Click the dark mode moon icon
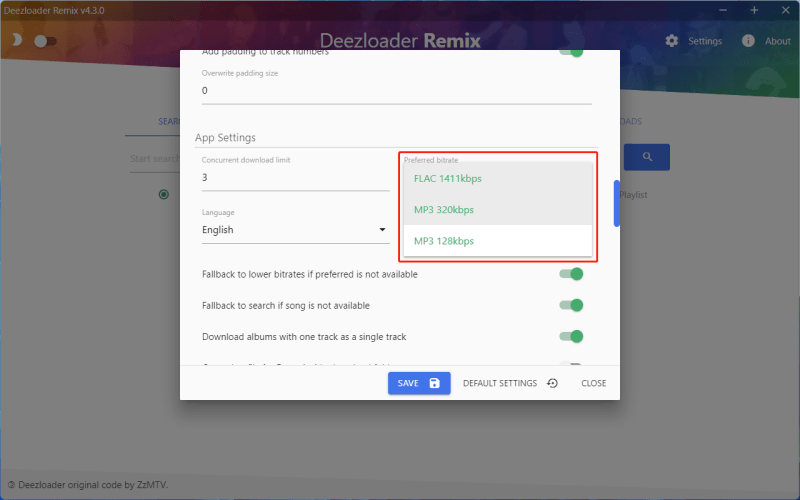 click(16, 41)
